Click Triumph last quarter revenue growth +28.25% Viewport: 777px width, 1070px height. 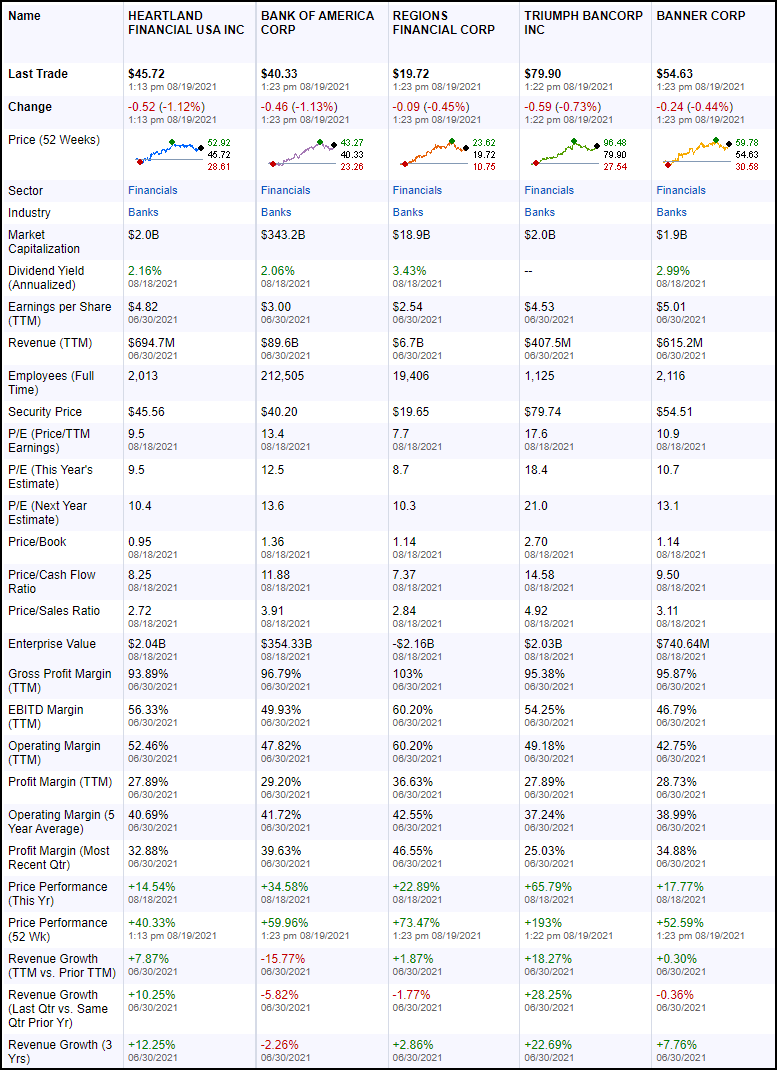pos(548,995)
